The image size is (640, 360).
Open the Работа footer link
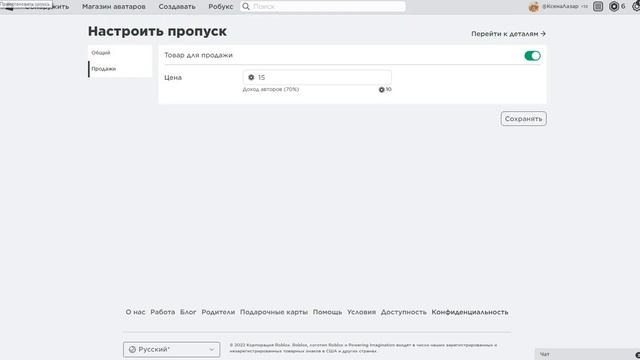pyautogui.click(x=162, y=312)
